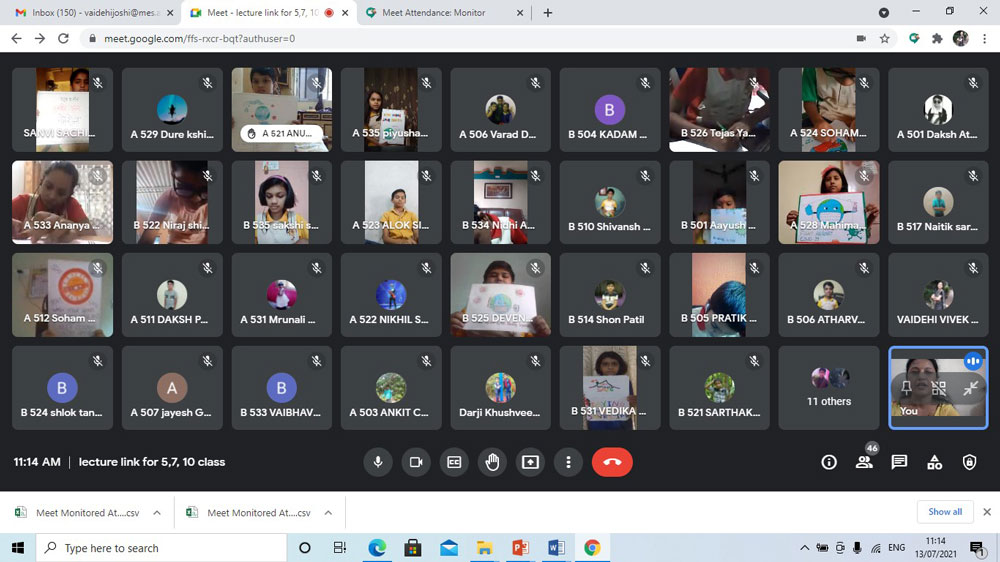Expand second Meet Monitored At....csv download menu
This screenshot has width=1000, height=562.
click(328, 513)
